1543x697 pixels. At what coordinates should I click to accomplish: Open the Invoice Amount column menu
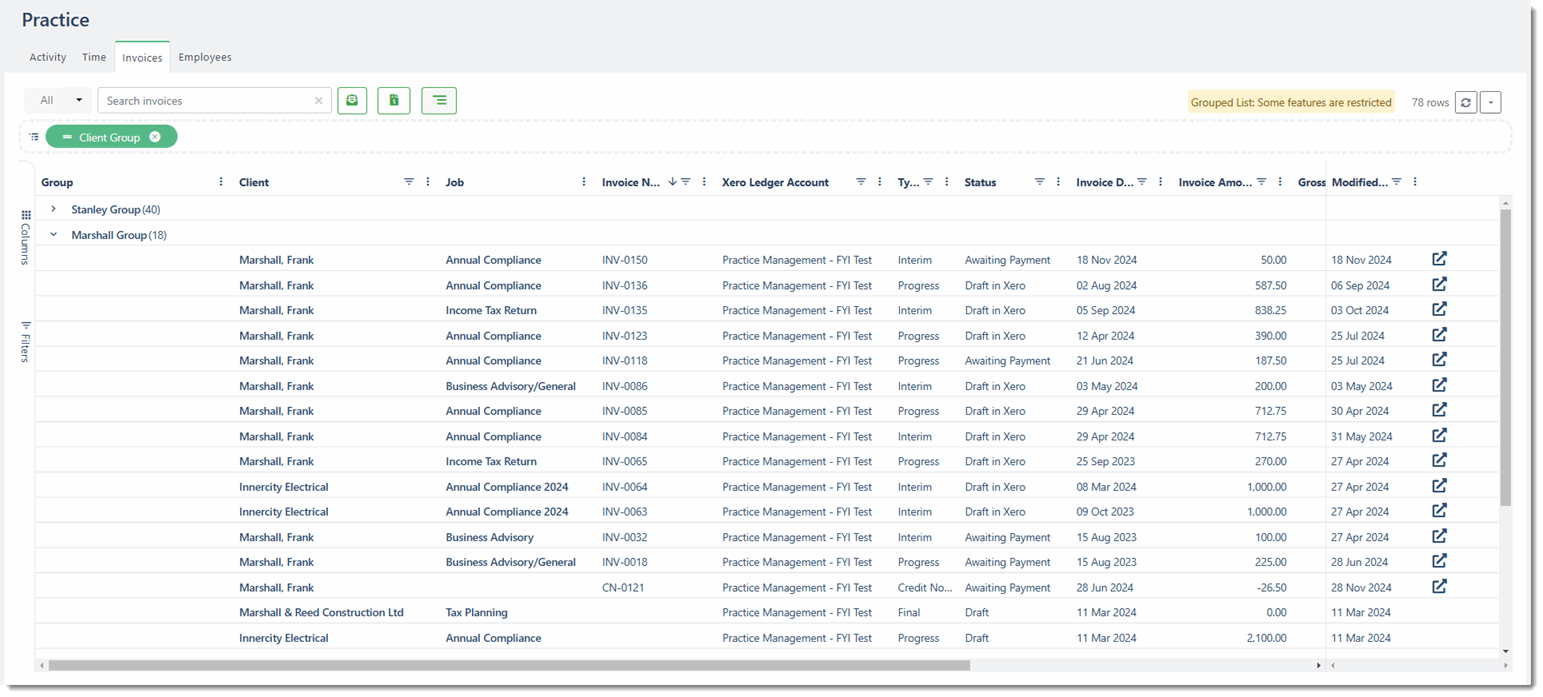click(x=1280, y=182)
